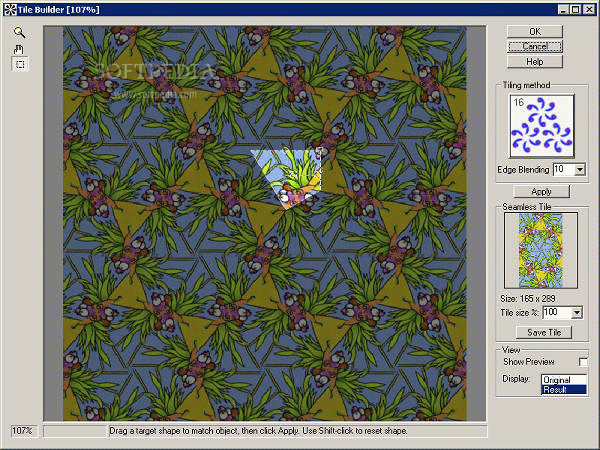Click the Apply button
The width and height of the screenshot is (600, 450).
[541, 191]
